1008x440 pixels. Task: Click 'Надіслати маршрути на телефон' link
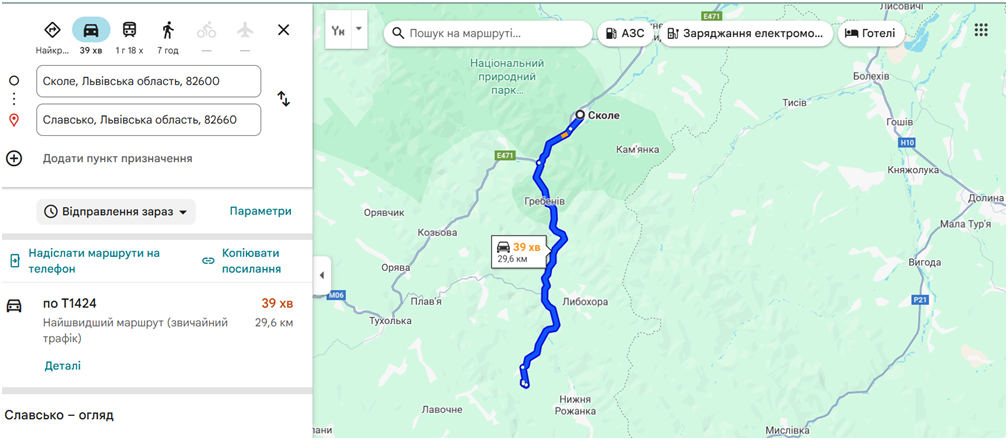(x=93, y=260)
